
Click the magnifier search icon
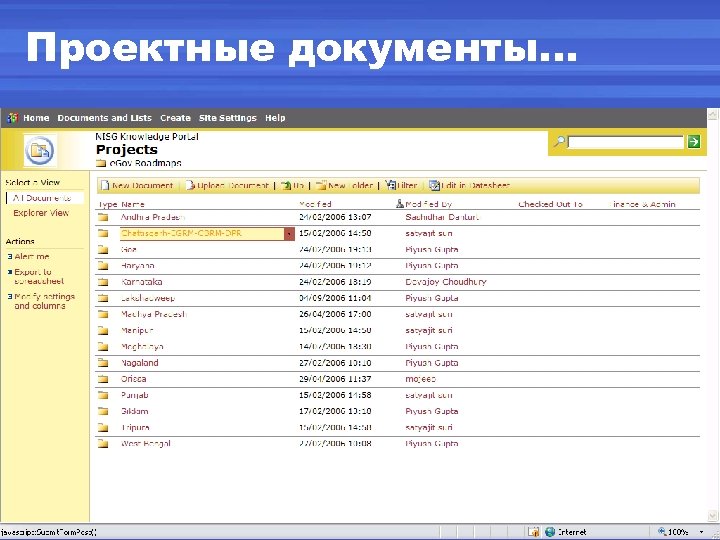coord(559,141)
